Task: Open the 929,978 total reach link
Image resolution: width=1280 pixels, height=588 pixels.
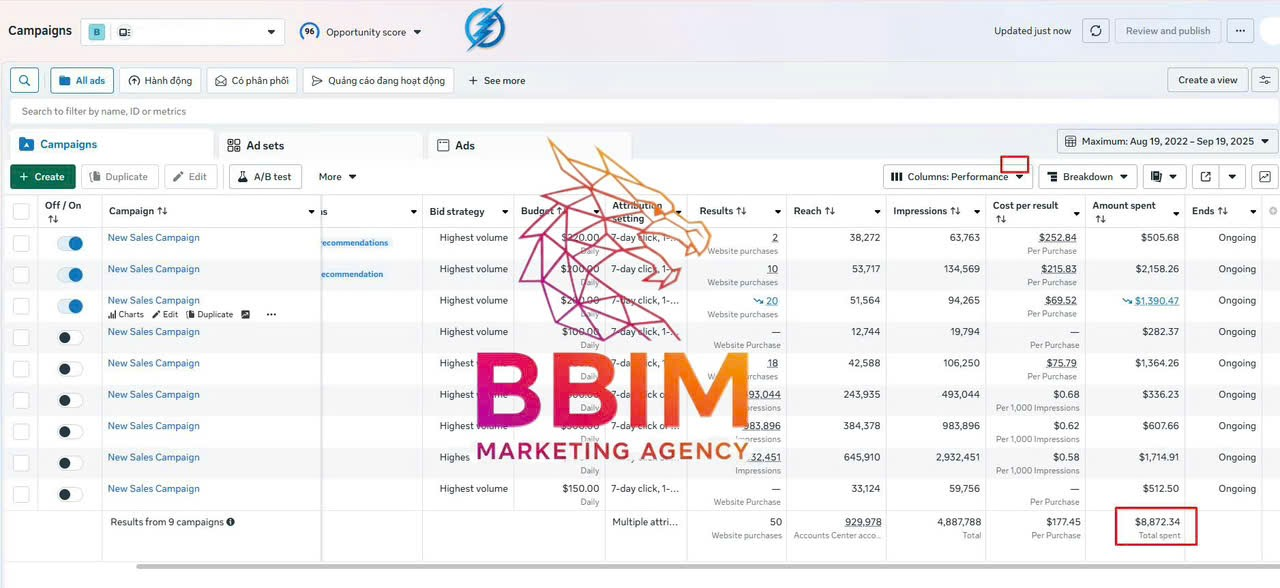Action: click(x=863, y=522)
